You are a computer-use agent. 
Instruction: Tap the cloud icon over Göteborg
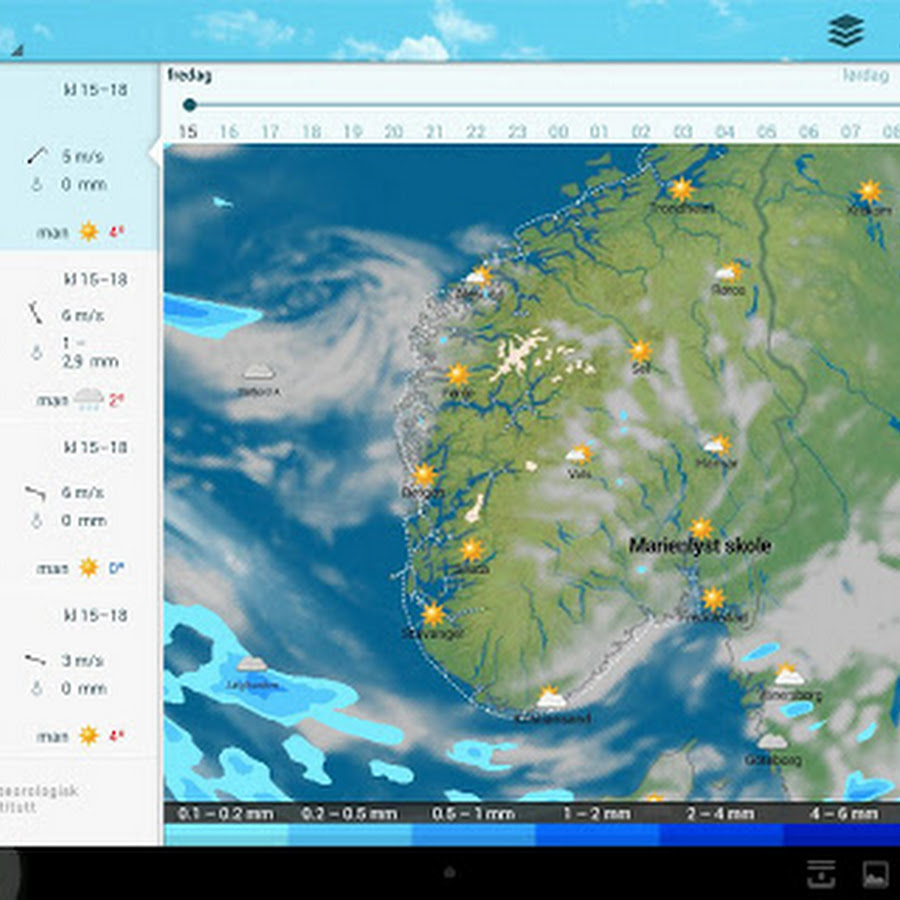[x=772, y=741]
